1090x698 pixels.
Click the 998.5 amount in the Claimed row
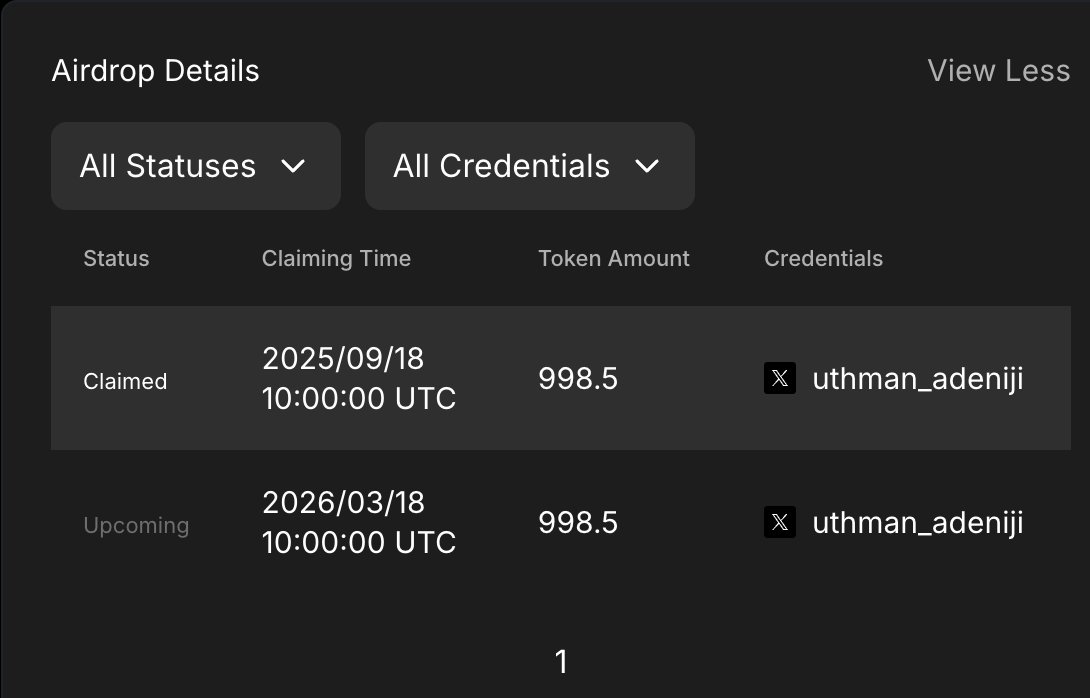click(x=578, y=379)
